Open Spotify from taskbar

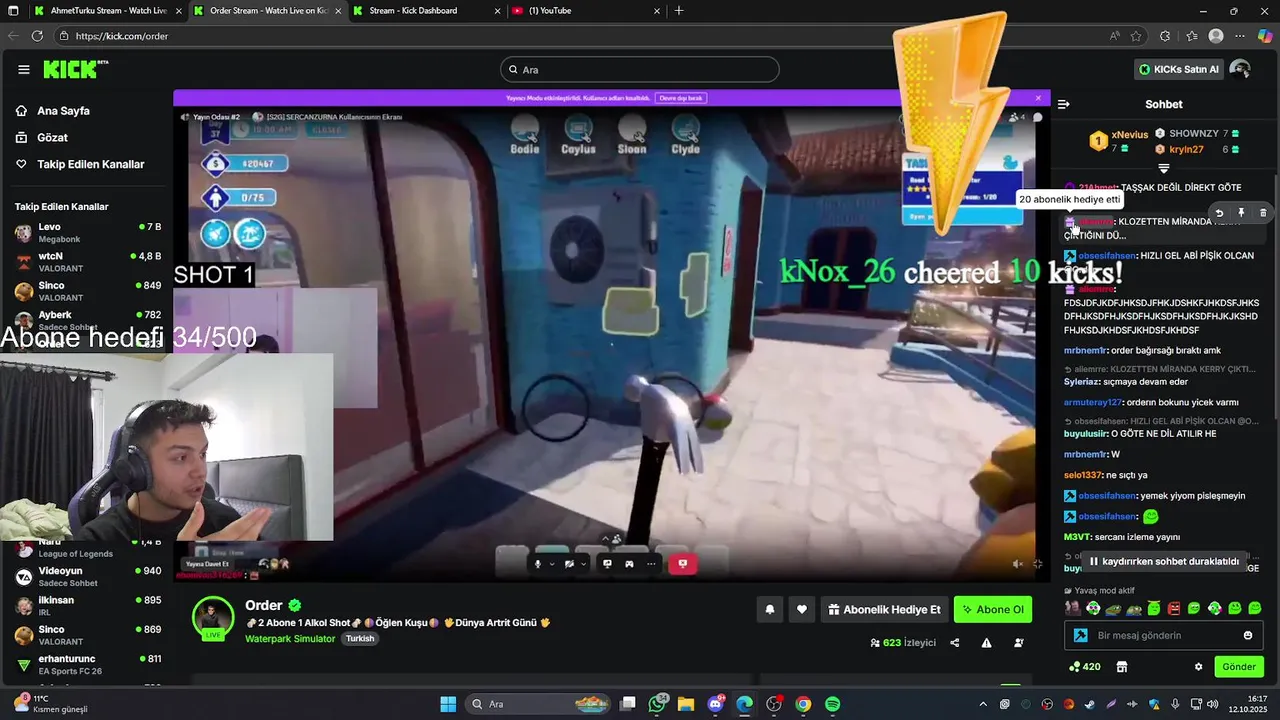(832, 704)
